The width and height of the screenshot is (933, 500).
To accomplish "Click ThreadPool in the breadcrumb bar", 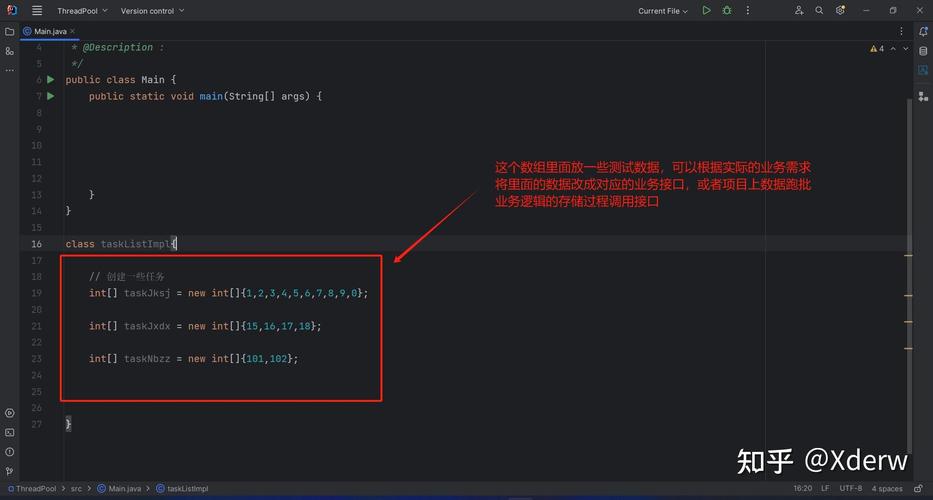I will (x=32, y=489).
